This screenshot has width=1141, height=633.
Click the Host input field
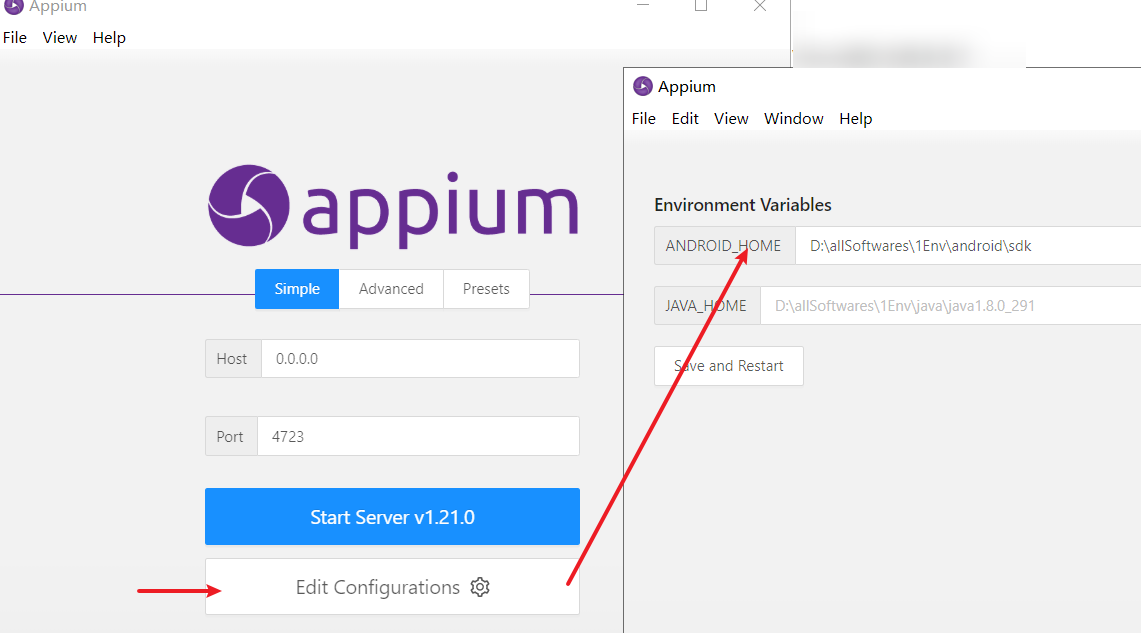[x=420, y=359]
